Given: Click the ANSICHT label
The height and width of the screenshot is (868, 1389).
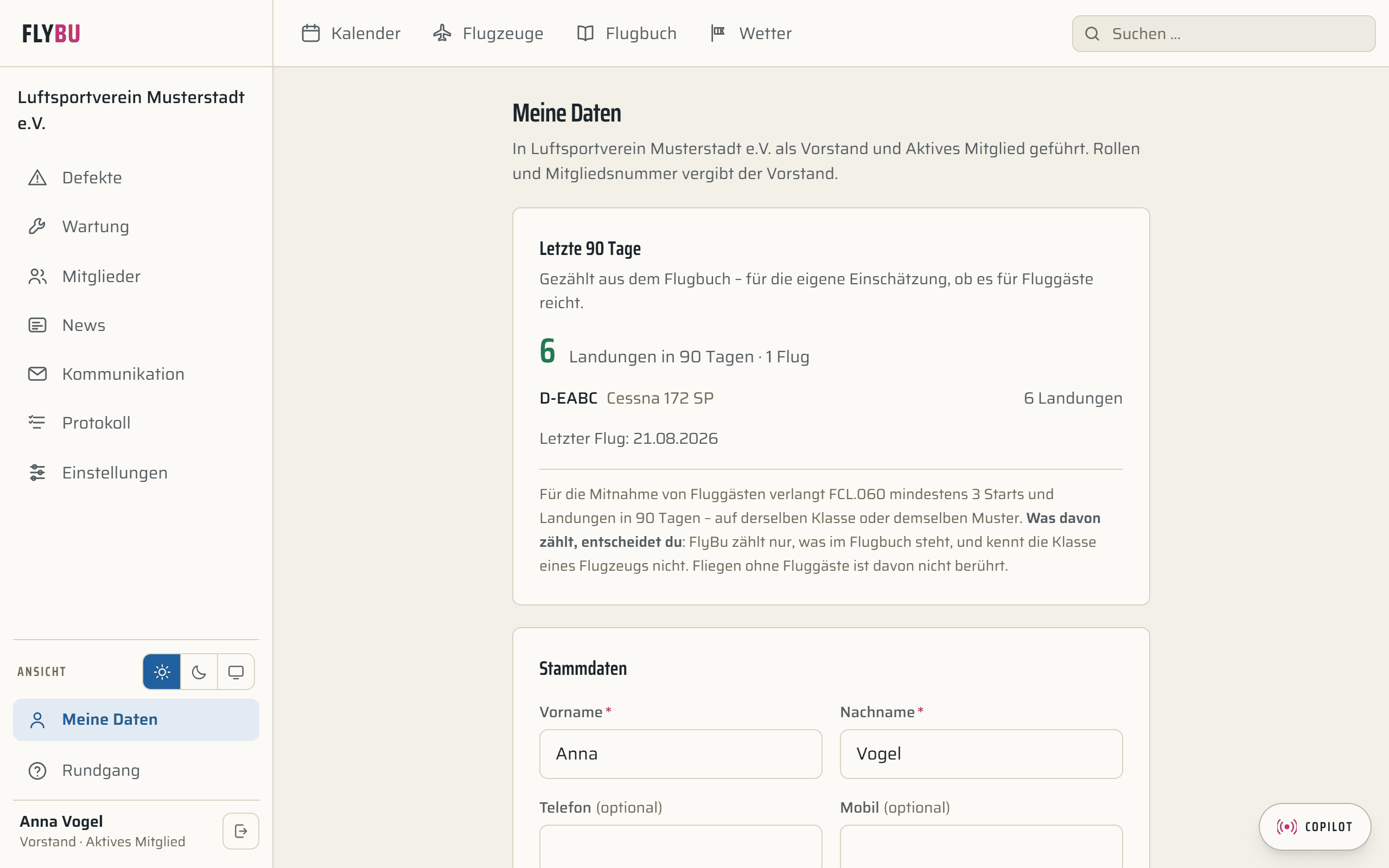Looking at the screenshot, I should (x=42, y=672).
